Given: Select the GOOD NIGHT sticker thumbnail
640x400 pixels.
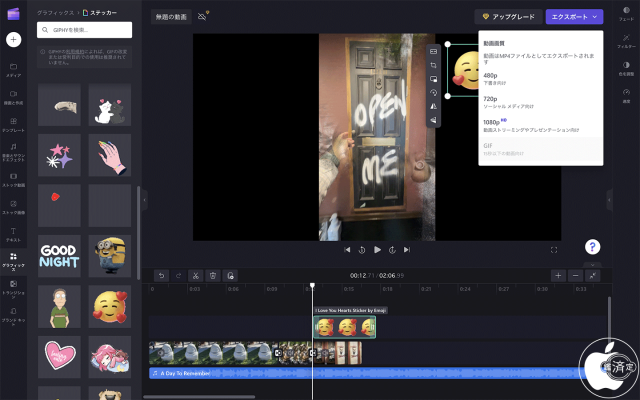Looking at the screenshot, I should [59, 254].
